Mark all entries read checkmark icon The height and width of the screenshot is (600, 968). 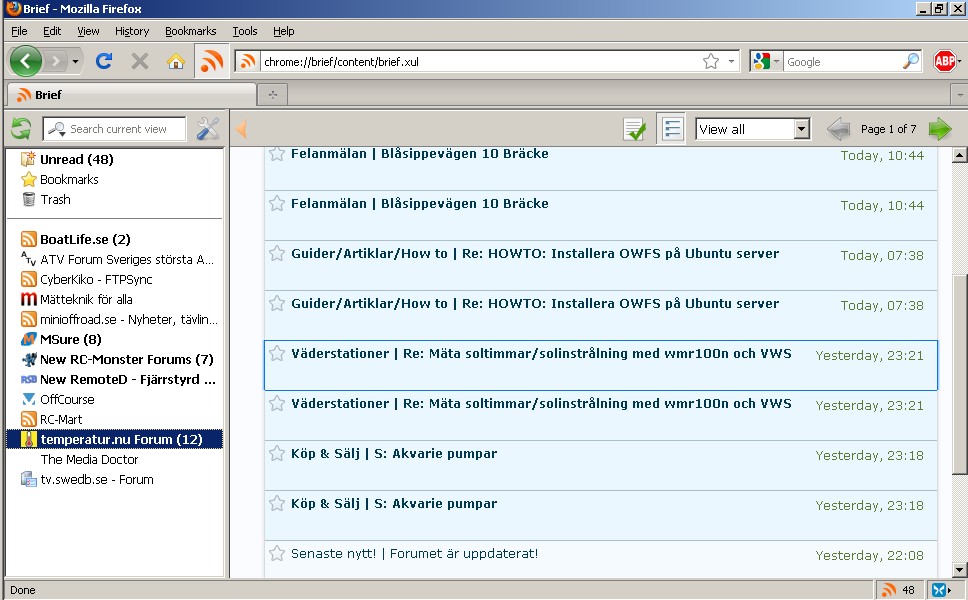[x=634, y=129]
